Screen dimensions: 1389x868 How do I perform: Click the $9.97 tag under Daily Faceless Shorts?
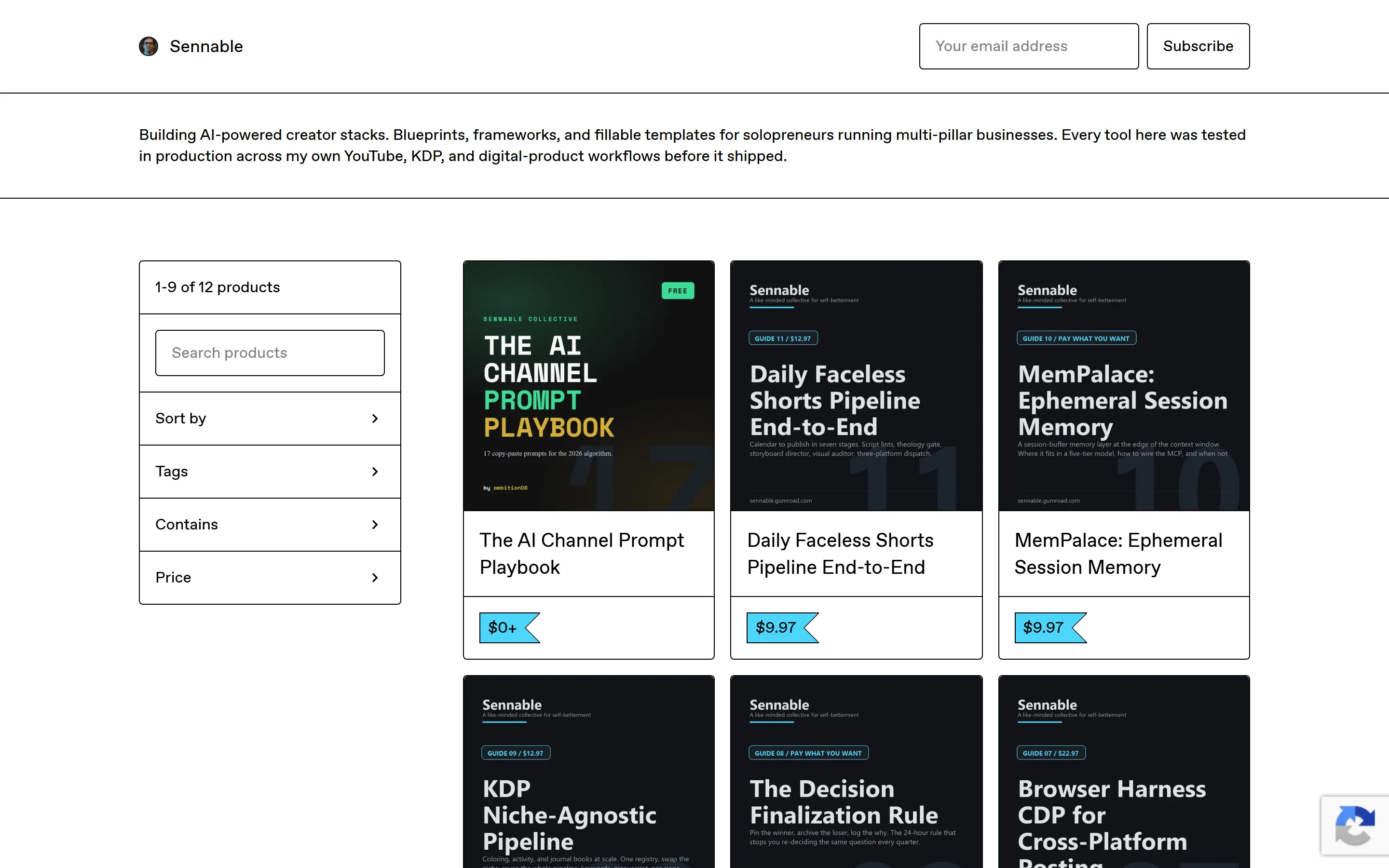(x=782, y=627)
